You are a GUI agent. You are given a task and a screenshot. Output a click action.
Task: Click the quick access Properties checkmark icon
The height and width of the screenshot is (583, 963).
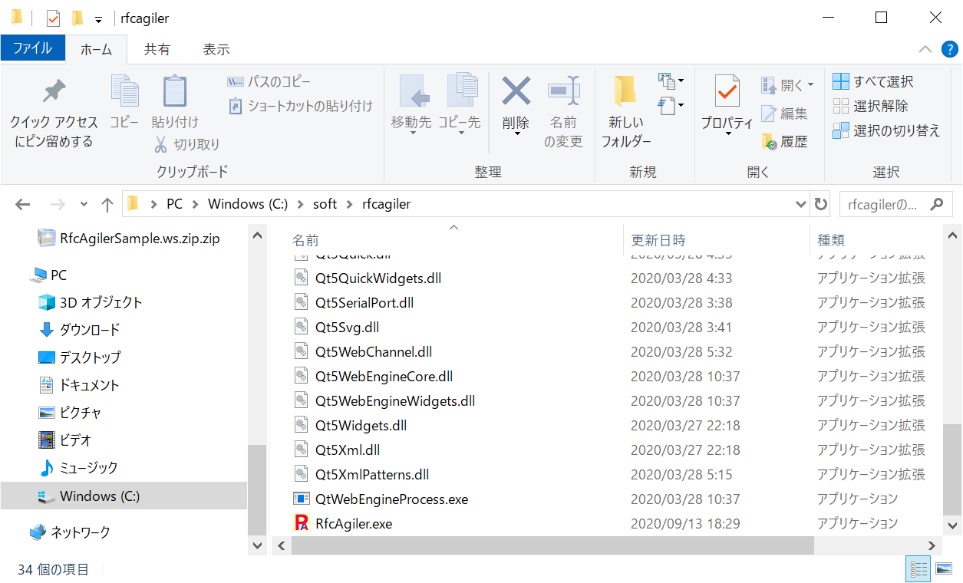pos(53,18)
